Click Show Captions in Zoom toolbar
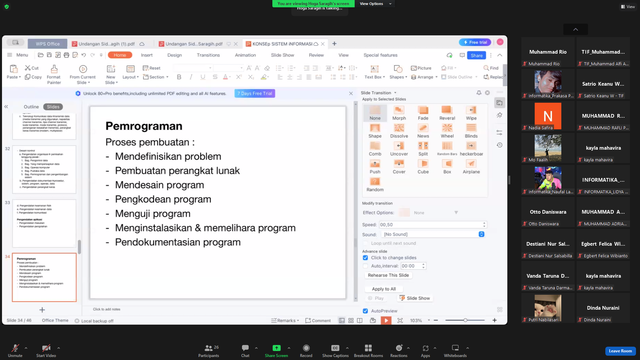Viewport: 640px width, 360px height. click(x=335, y=351)
